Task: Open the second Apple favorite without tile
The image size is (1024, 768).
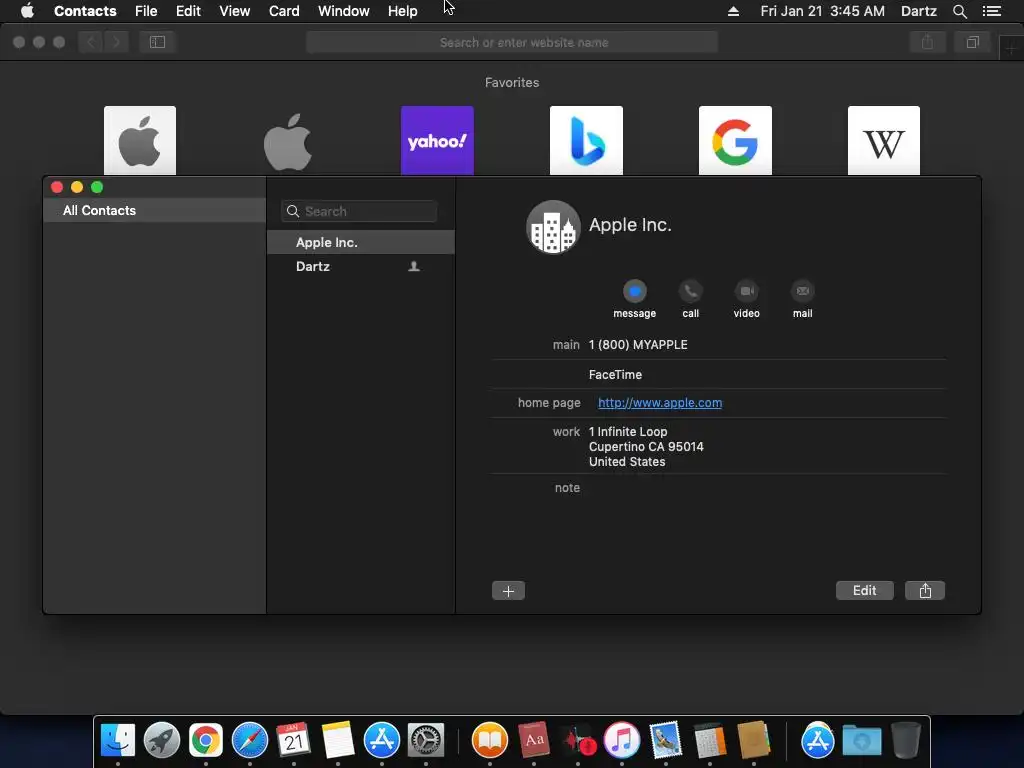Action: pyautogui.click(x=288, y=142)
